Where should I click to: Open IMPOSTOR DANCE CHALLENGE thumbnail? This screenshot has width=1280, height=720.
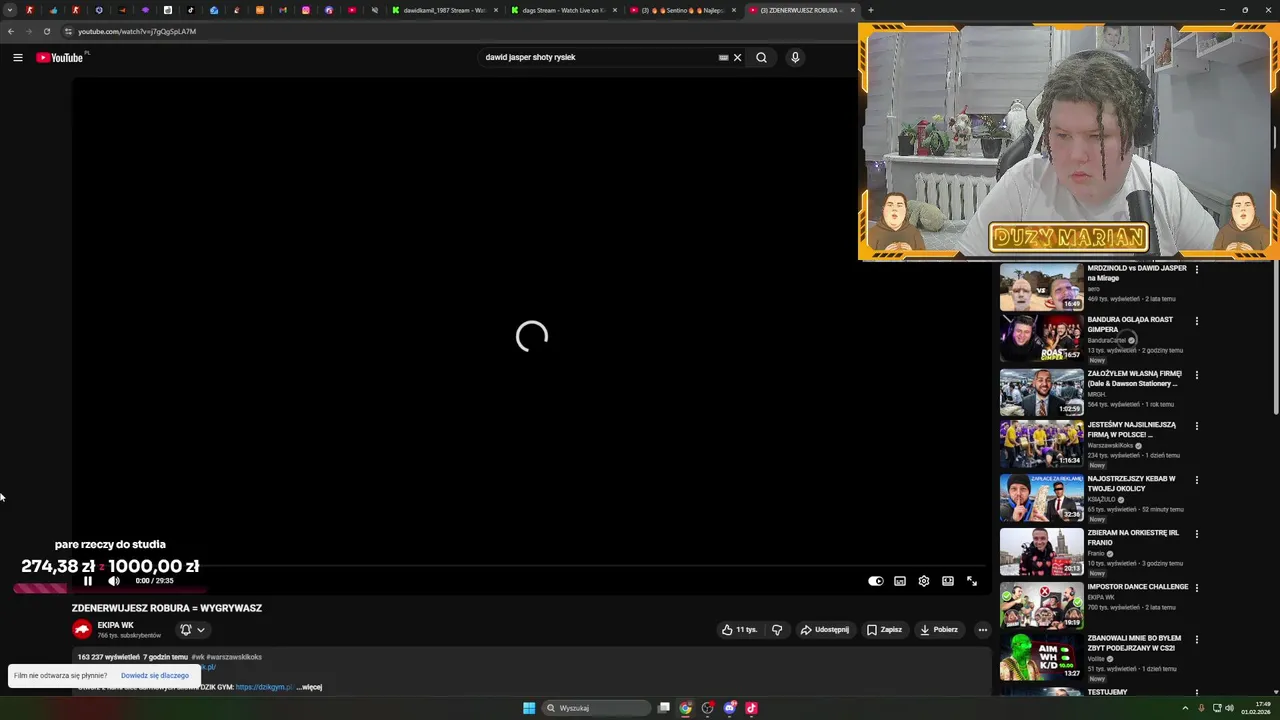pos(1041,606)
